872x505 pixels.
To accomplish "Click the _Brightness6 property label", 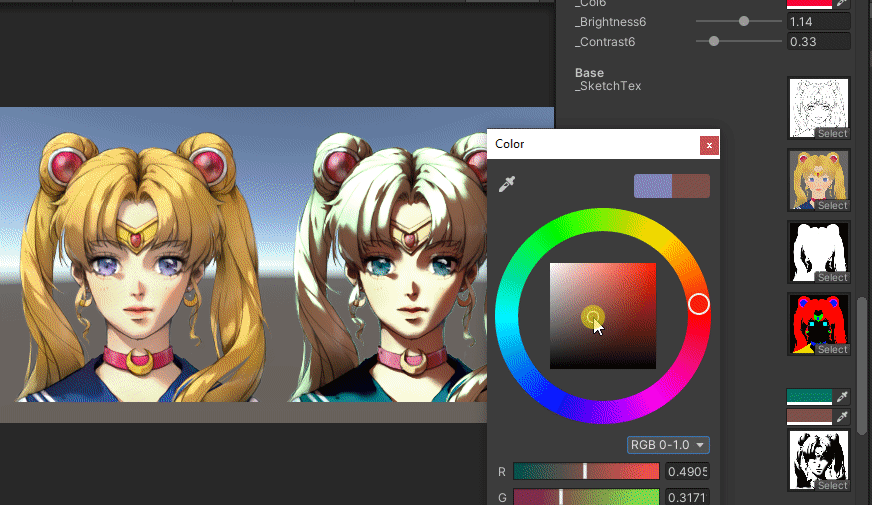I will [610, 22].
